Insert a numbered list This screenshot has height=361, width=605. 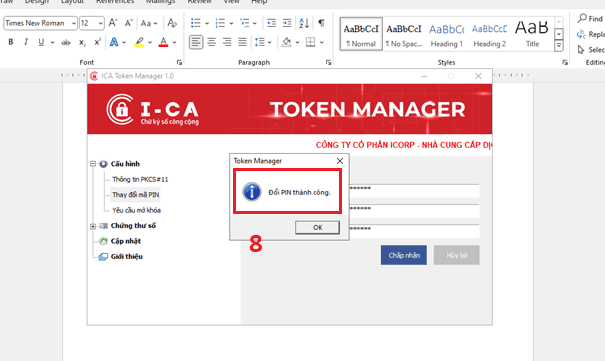pyautogui.click(x=220, y=23)
